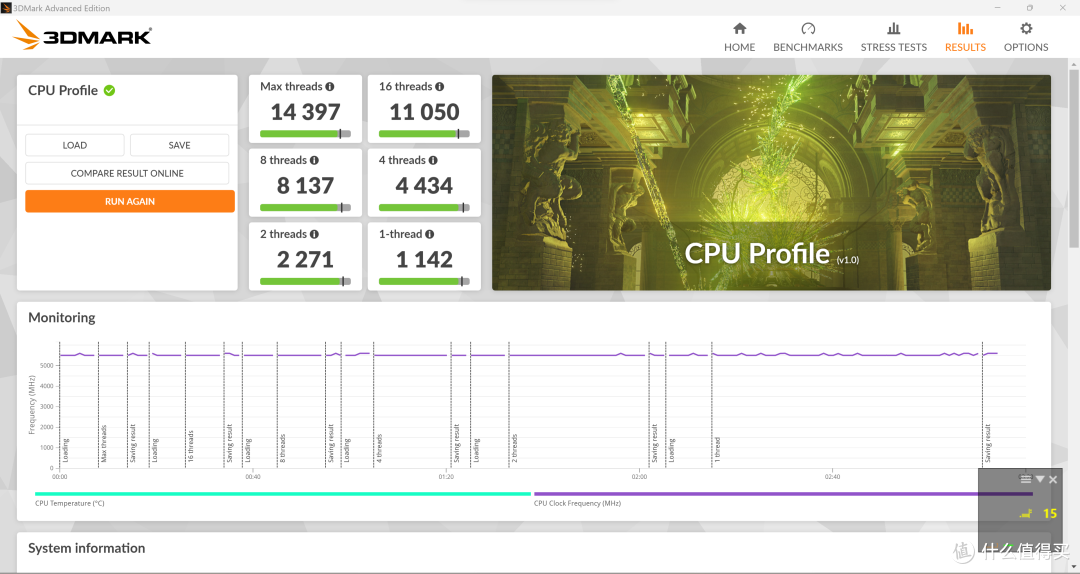Click the vertical scrollbar thumb
This screenshot has width=1080, height=574.
coord(1073,158)
